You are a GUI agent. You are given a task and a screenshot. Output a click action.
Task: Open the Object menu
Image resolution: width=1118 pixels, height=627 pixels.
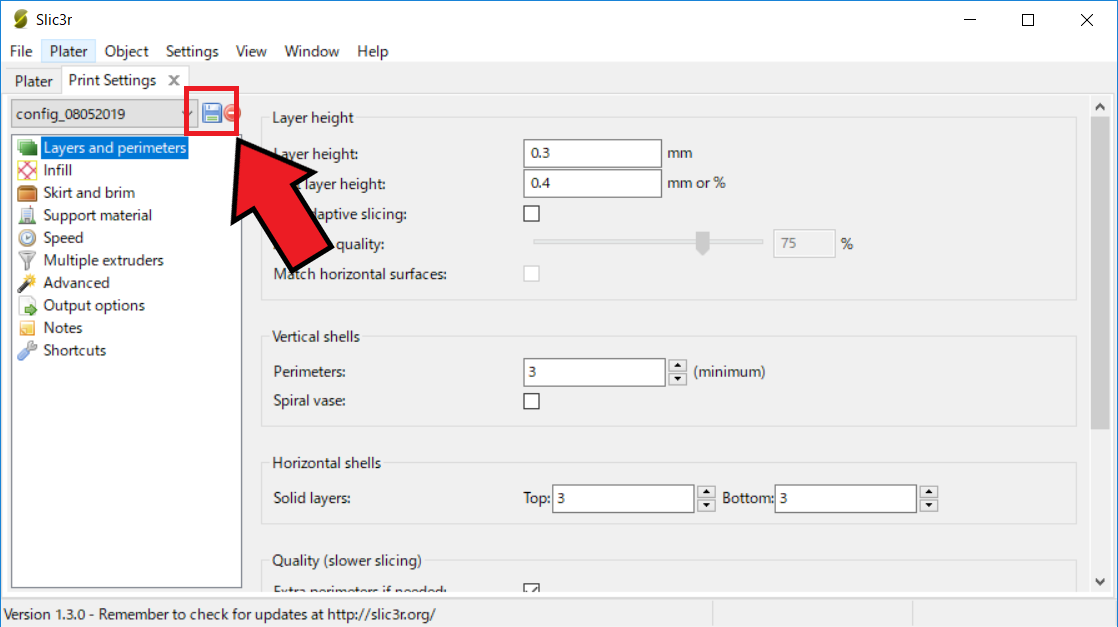coord(126,51)
